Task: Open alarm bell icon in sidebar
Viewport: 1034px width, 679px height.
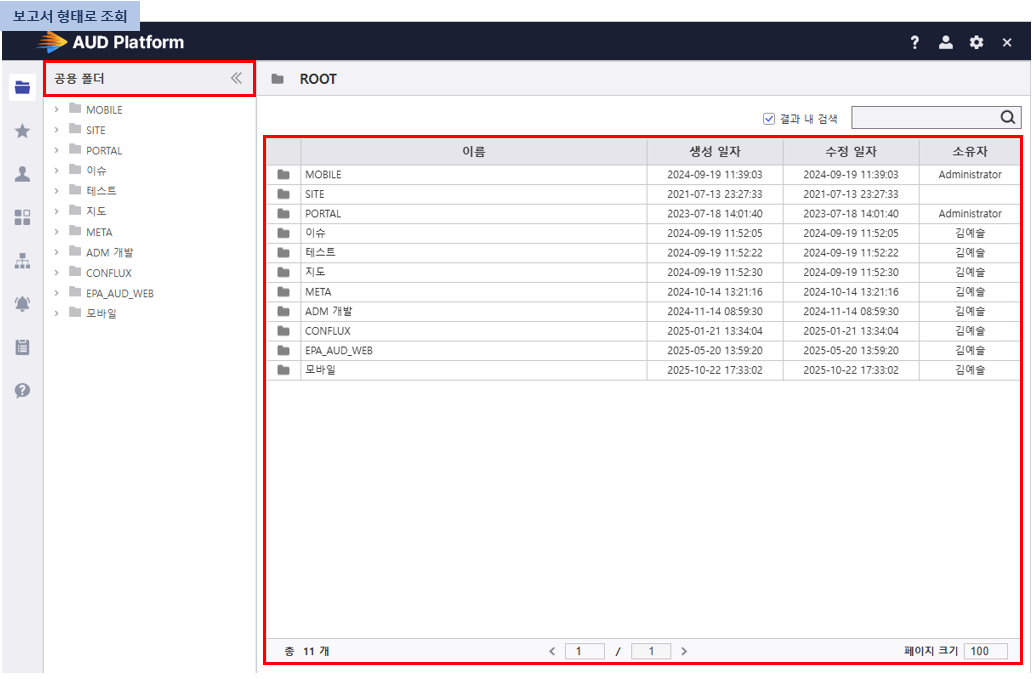Action: pyautogui.click(x=22, y=303)
